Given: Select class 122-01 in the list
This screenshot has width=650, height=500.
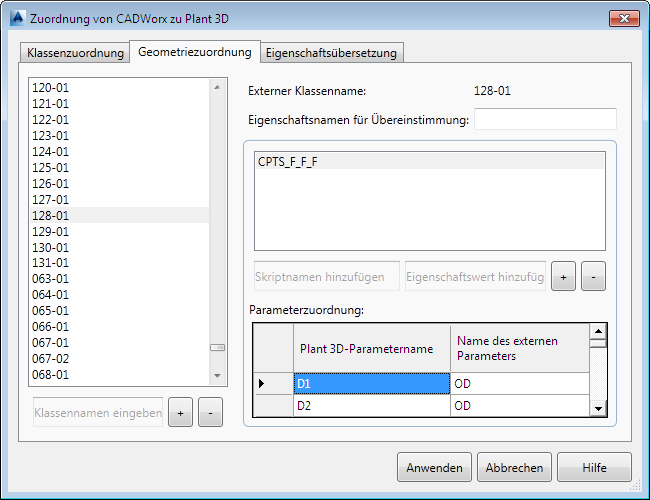Looking at the screenshot, I should 120,120.
